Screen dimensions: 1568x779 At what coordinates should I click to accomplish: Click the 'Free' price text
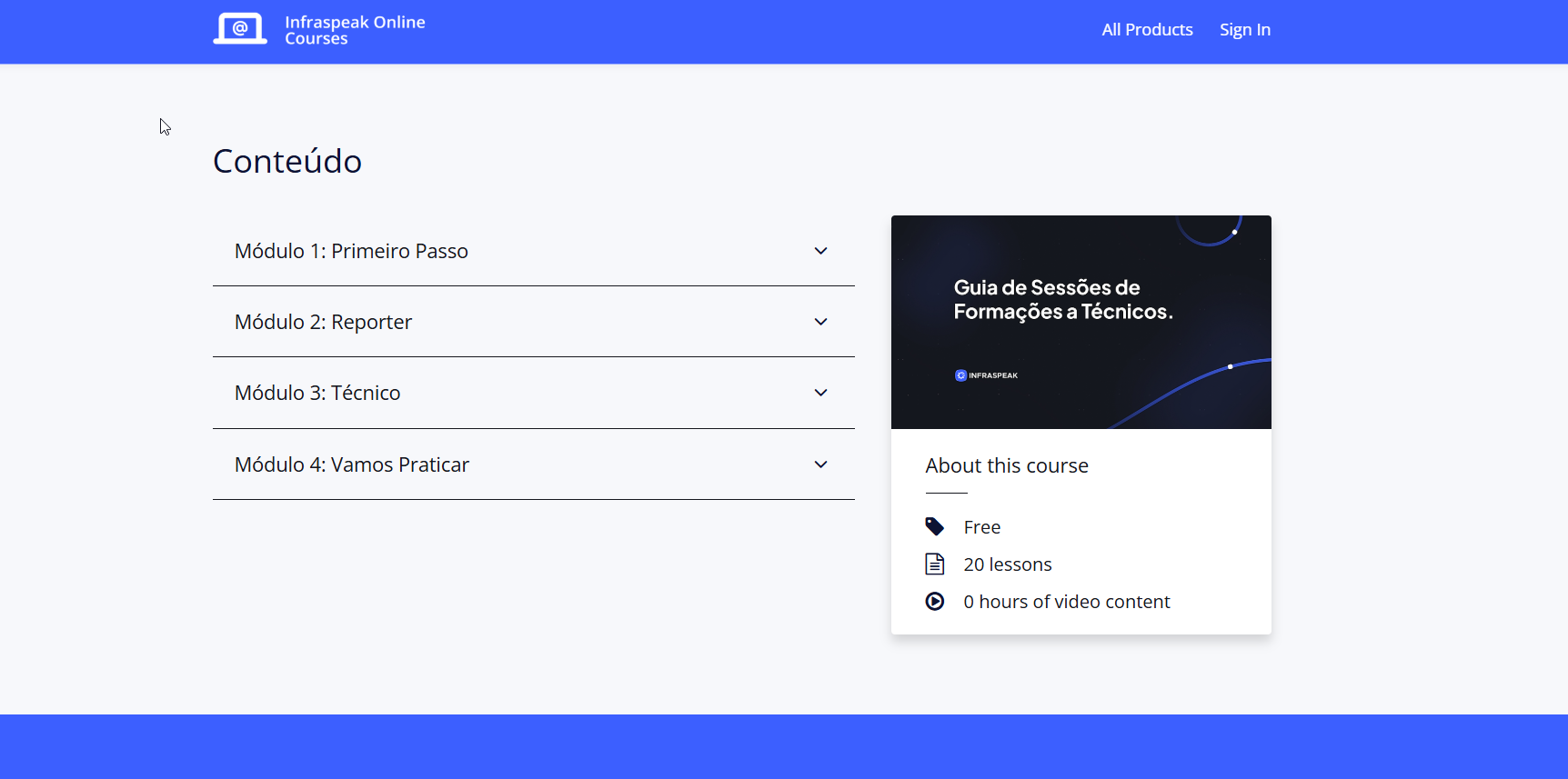pyautogui.click(x=982, y=527)
